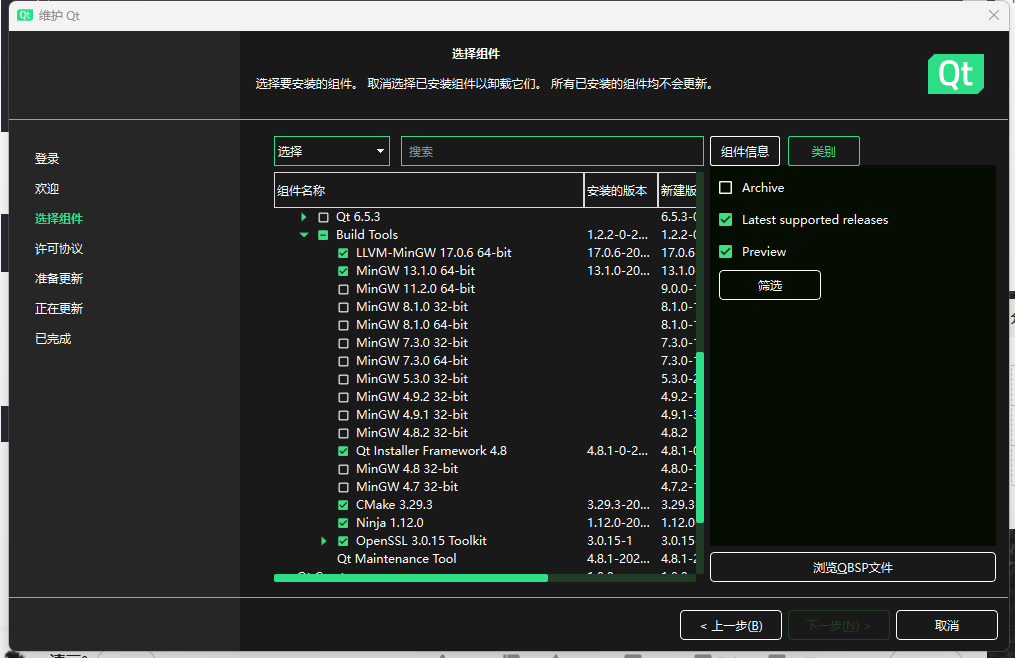Check the MinGW 11.2.0 64-bit box

point(343,289)
